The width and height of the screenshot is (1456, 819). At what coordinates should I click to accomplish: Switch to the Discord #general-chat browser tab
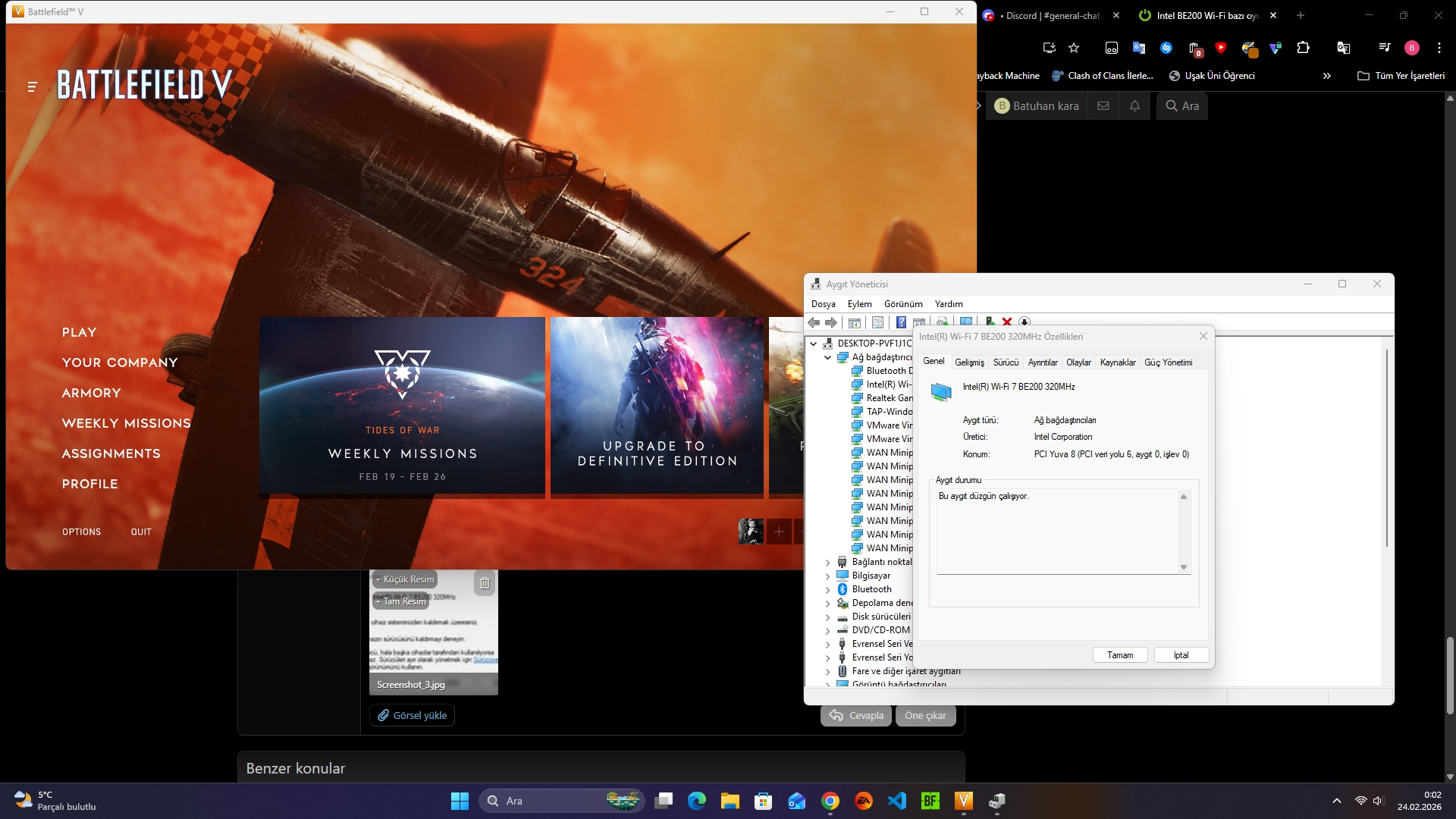point(1050,15)
